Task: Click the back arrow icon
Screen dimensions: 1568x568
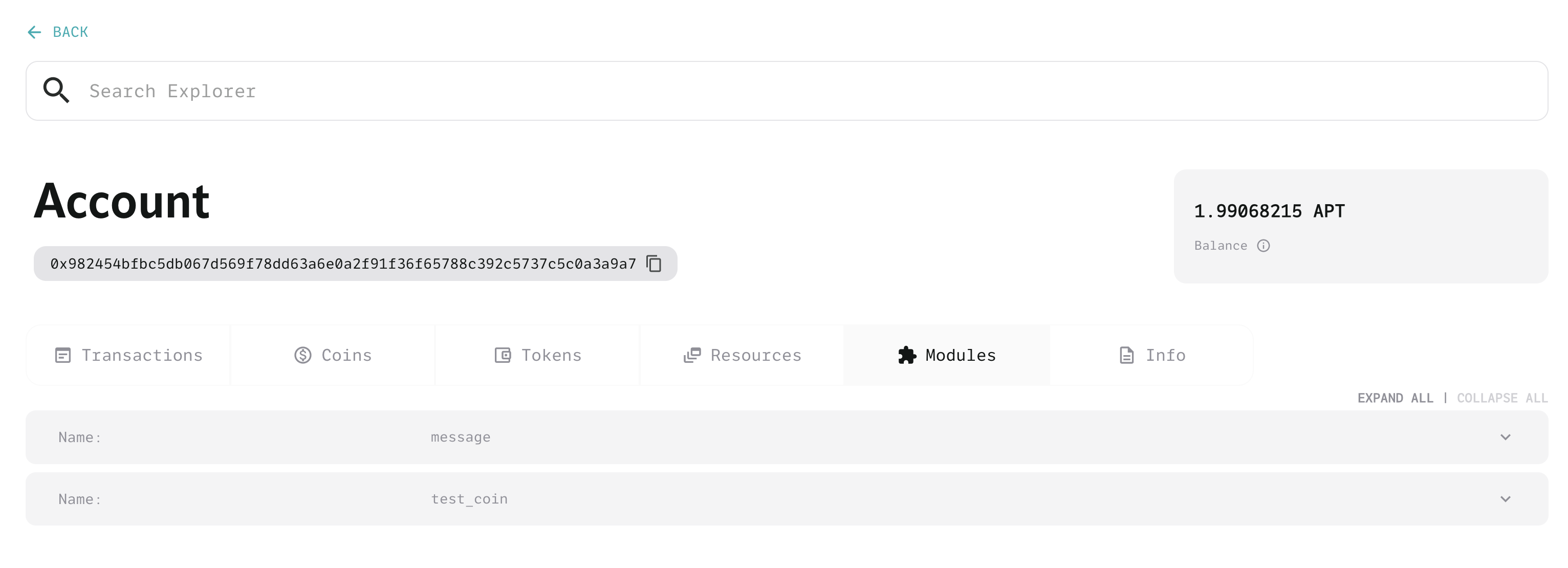Action: tap(34, 32)
